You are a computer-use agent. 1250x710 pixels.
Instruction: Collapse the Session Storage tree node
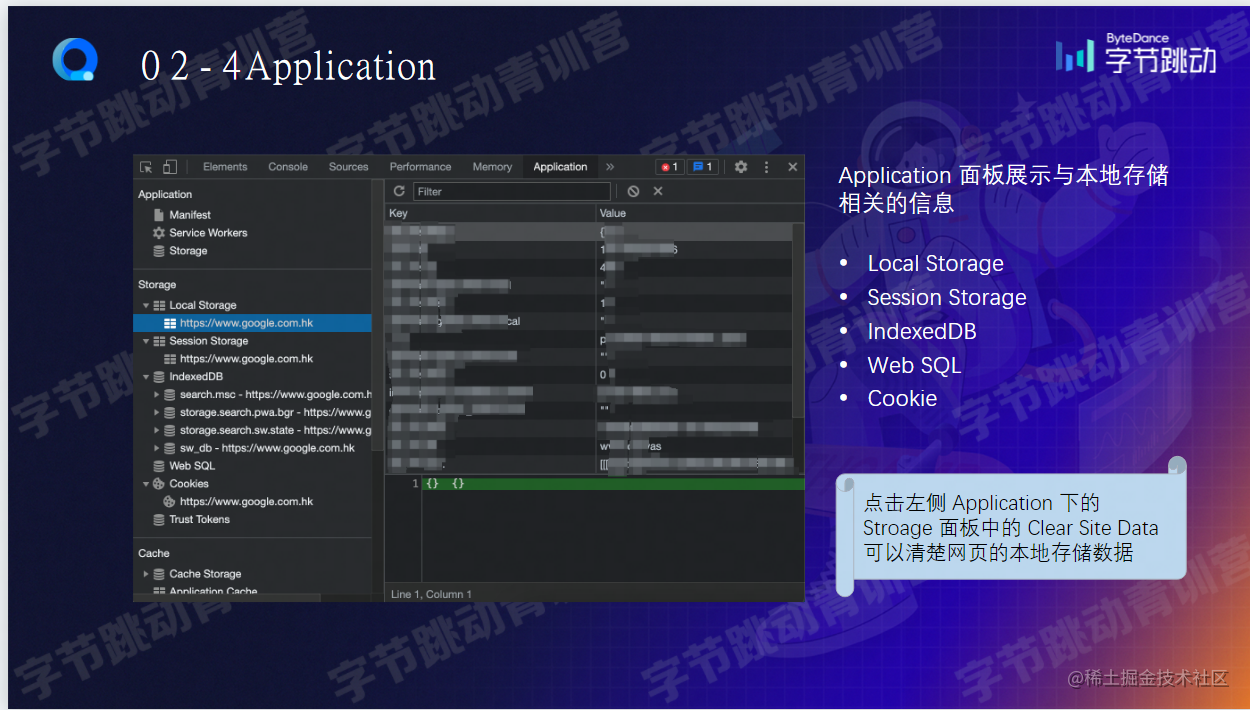(x=146, y=341)
